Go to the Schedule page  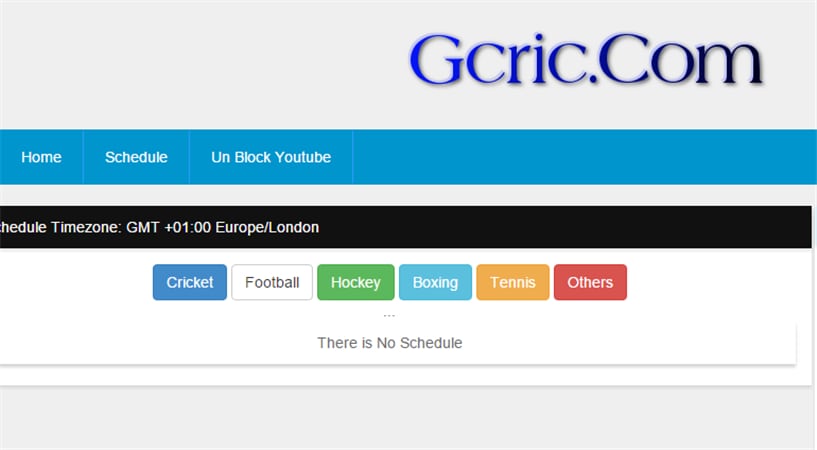[136, 157]
